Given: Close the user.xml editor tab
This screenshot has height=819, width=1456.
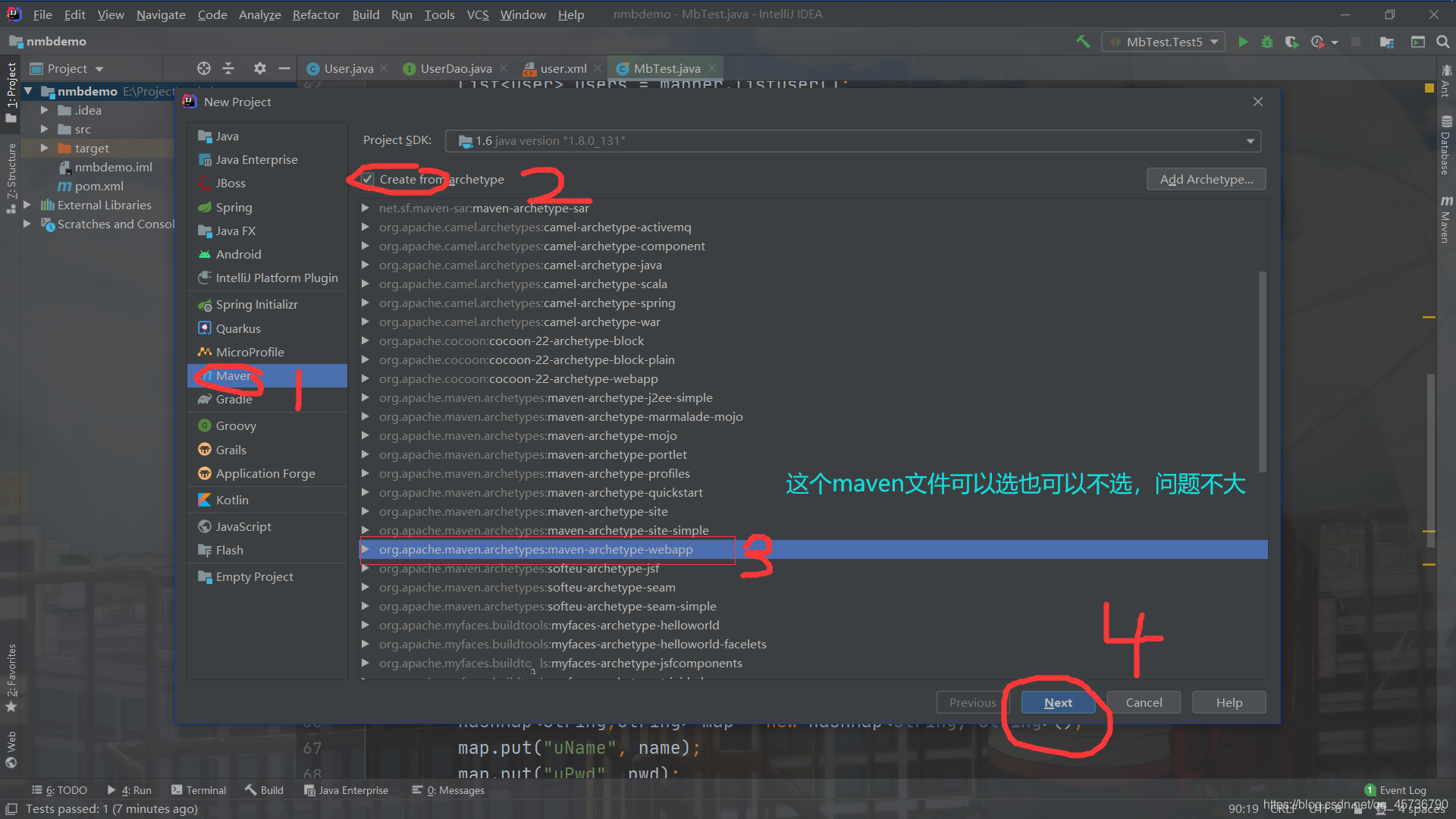Looking at the screenshot, I should (x=598, y=68).
